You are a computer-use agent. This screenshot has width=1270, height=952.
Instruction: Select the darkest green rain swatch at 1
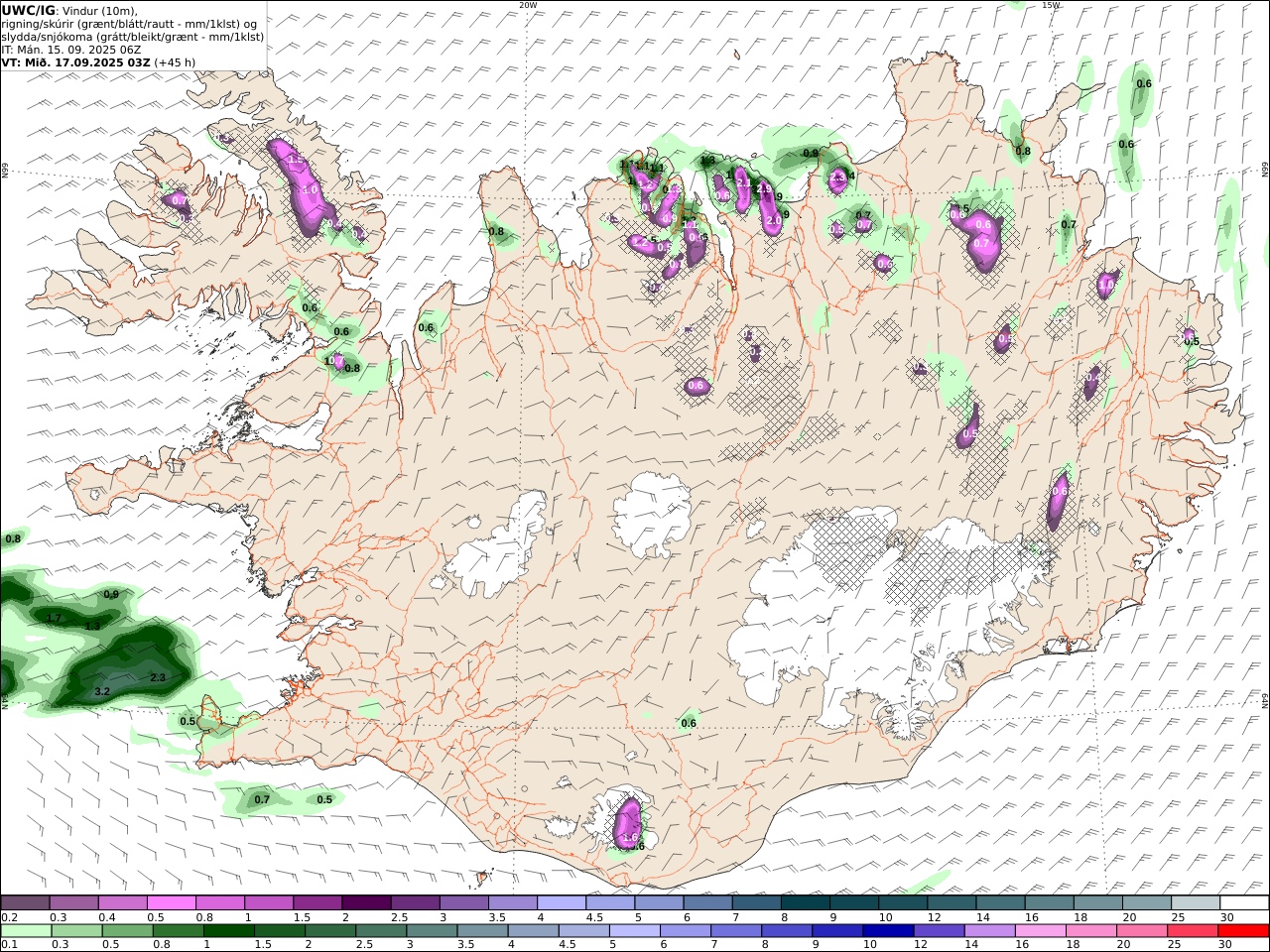point(229,931)
